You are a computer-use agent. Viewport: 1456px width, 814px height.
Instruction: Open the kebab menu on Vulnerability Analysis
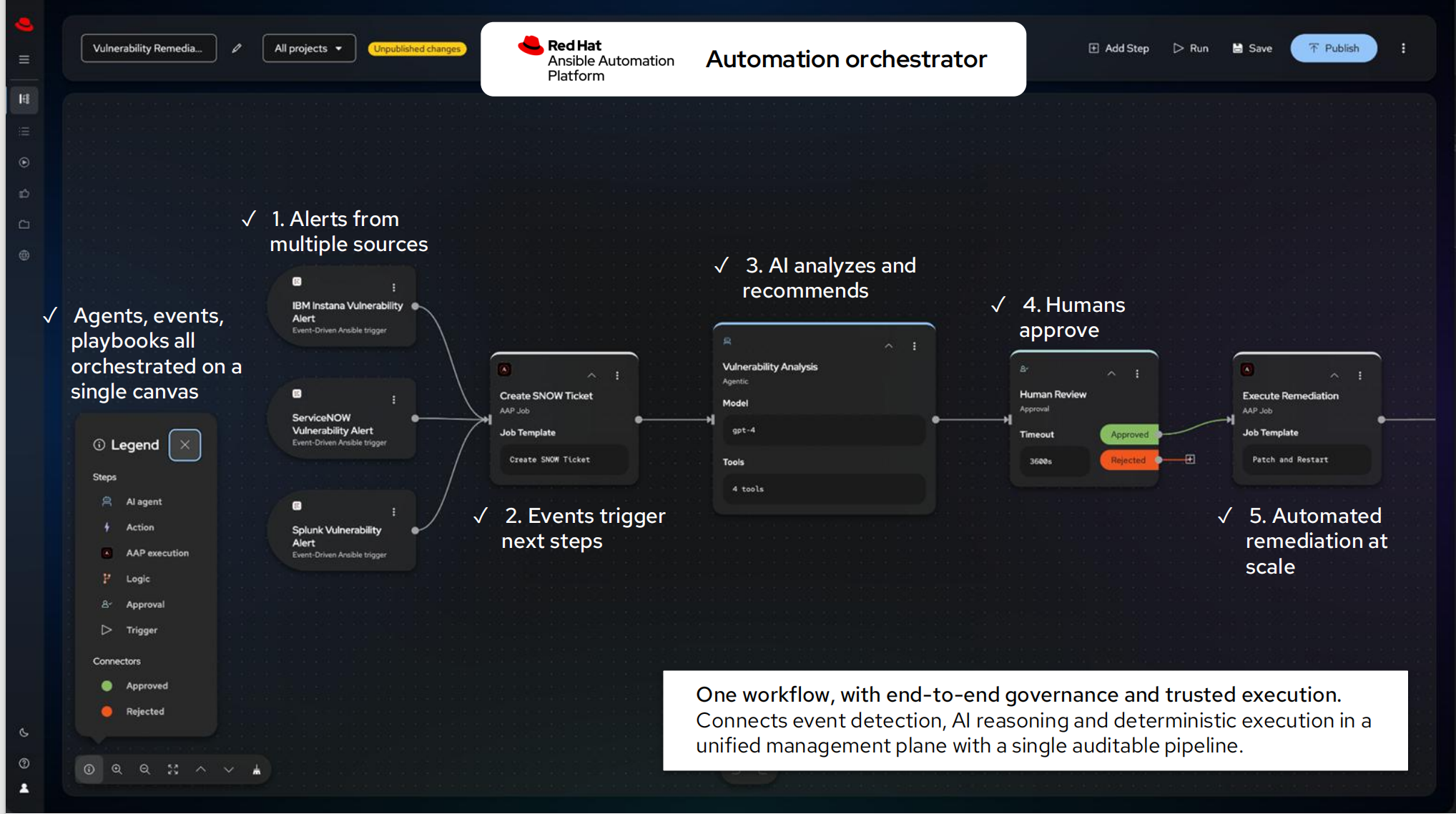click(x=915, y=346)
